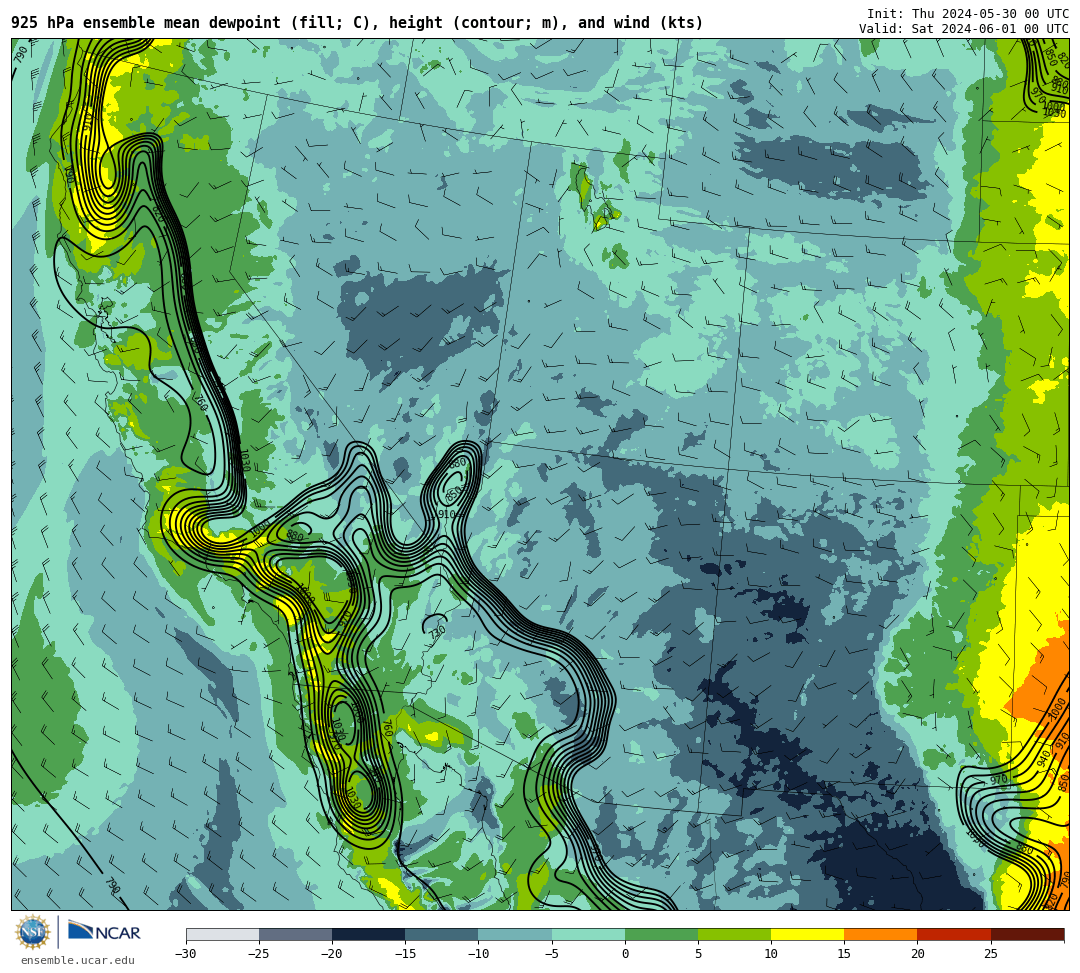Click the -15 colorbar tick label
Screen dimensions: 1080x973
click(x=405, y=954)
